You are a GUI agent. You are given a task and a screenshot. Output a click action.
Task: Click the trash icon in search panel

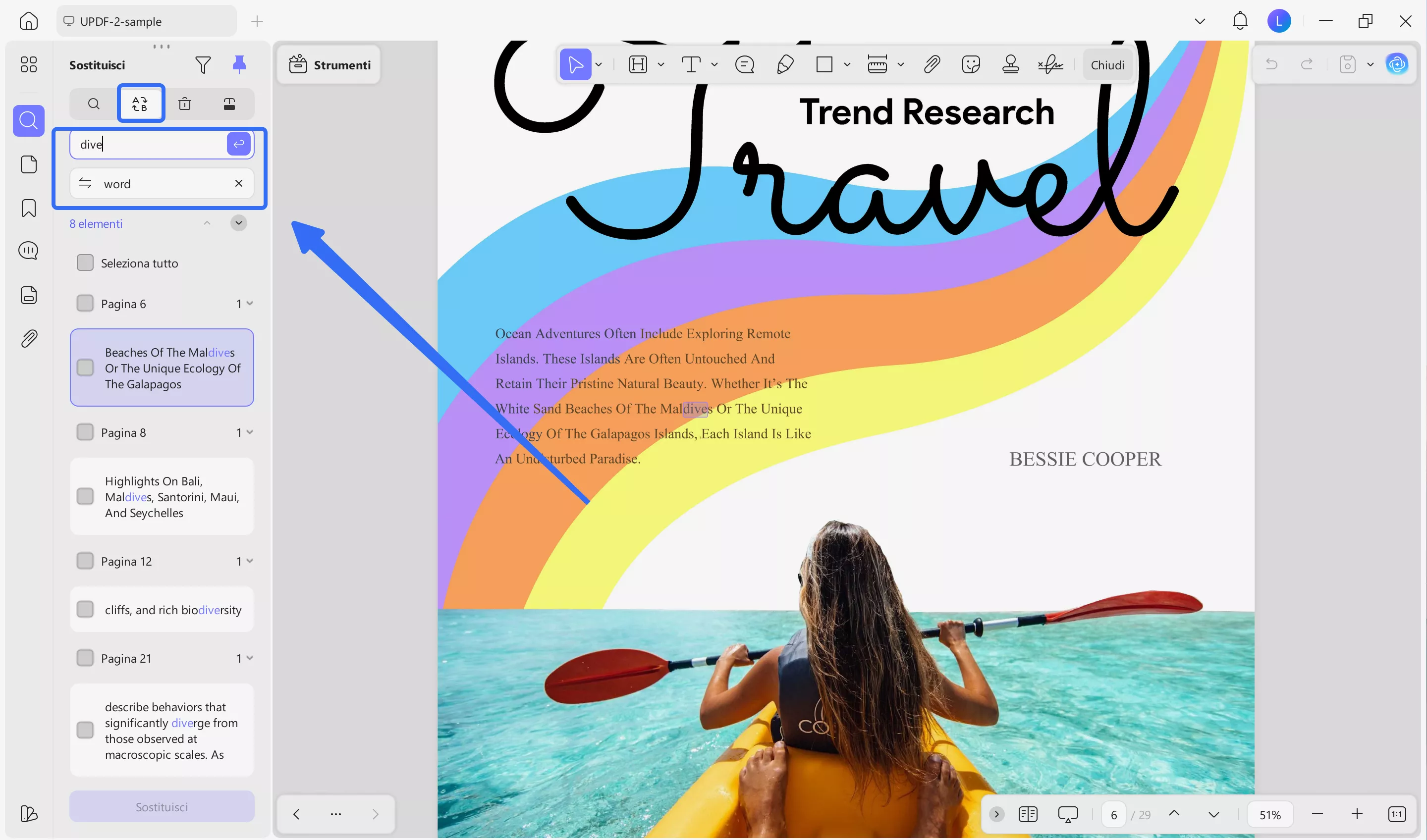tap(185, 104)
